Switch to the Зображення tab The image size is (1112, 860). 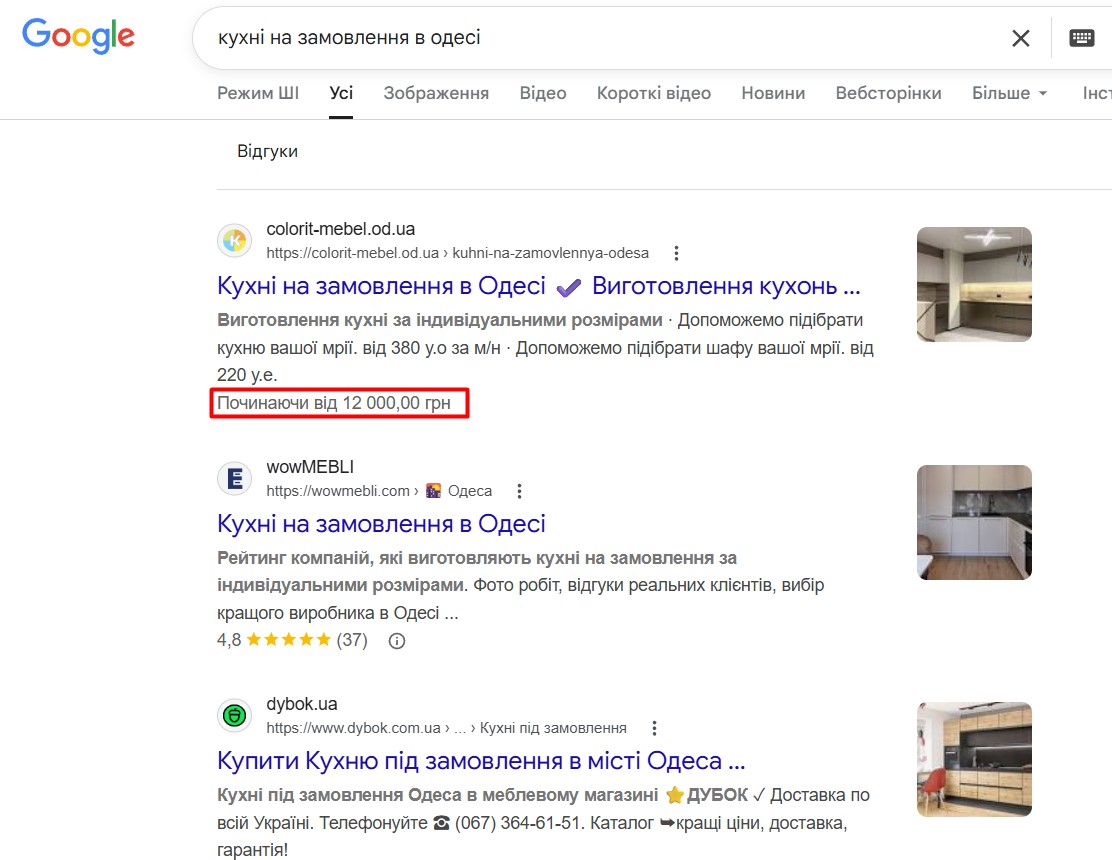[436, 93]
